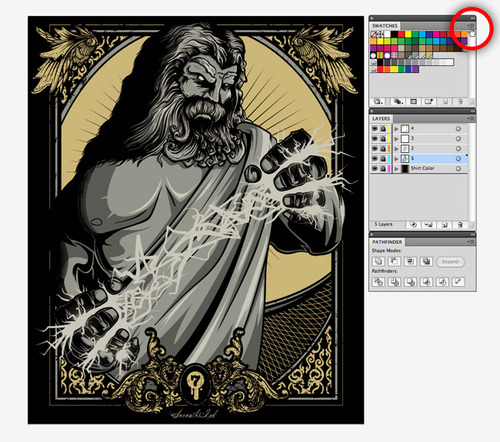This screenshot has width=500, height=442.
Task: Create a new layer in Layers panel
Action: 445,225
